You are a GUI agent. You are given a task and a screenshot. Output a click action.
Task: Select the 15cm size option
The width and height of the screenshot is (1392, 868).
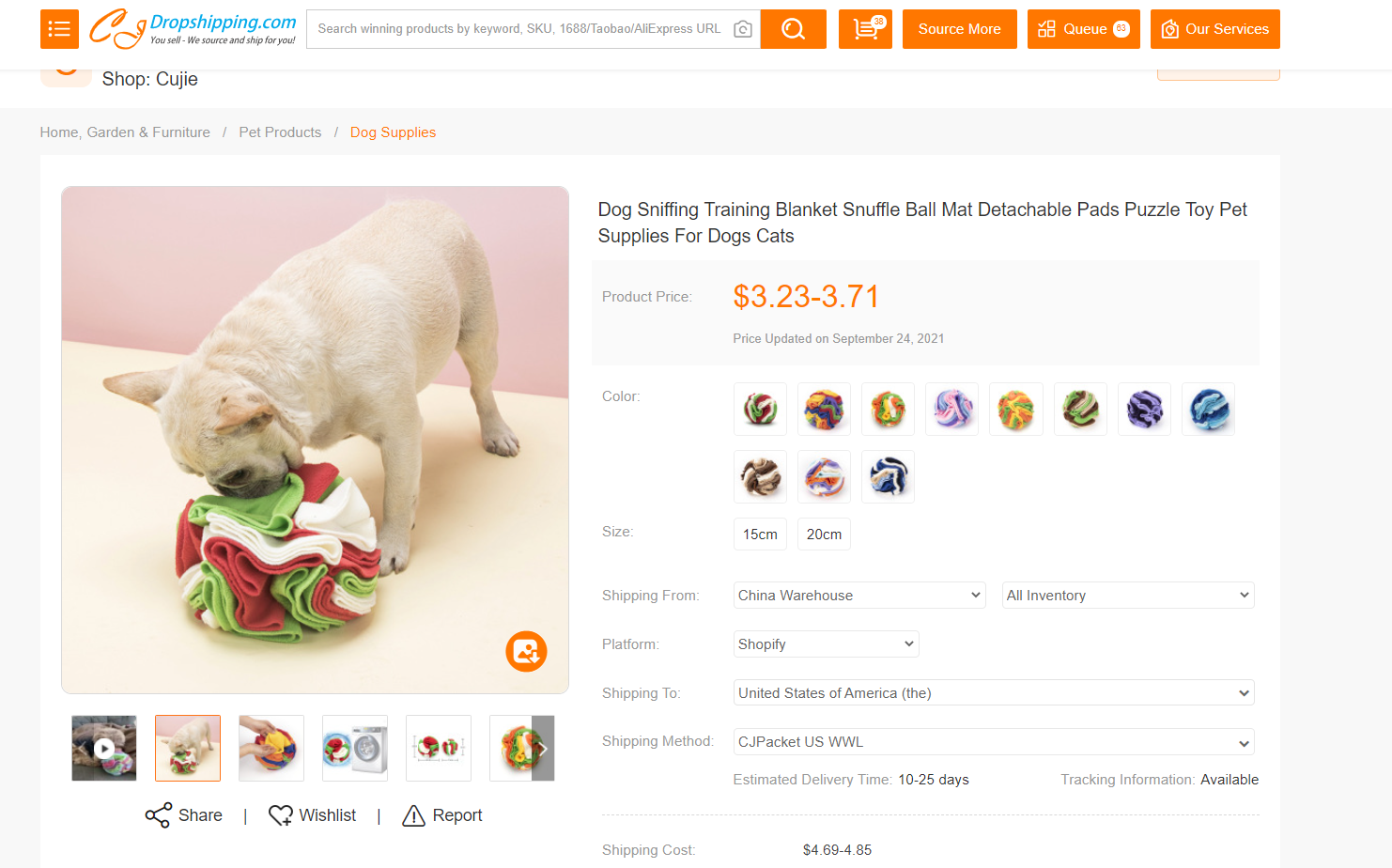point(760,534)
